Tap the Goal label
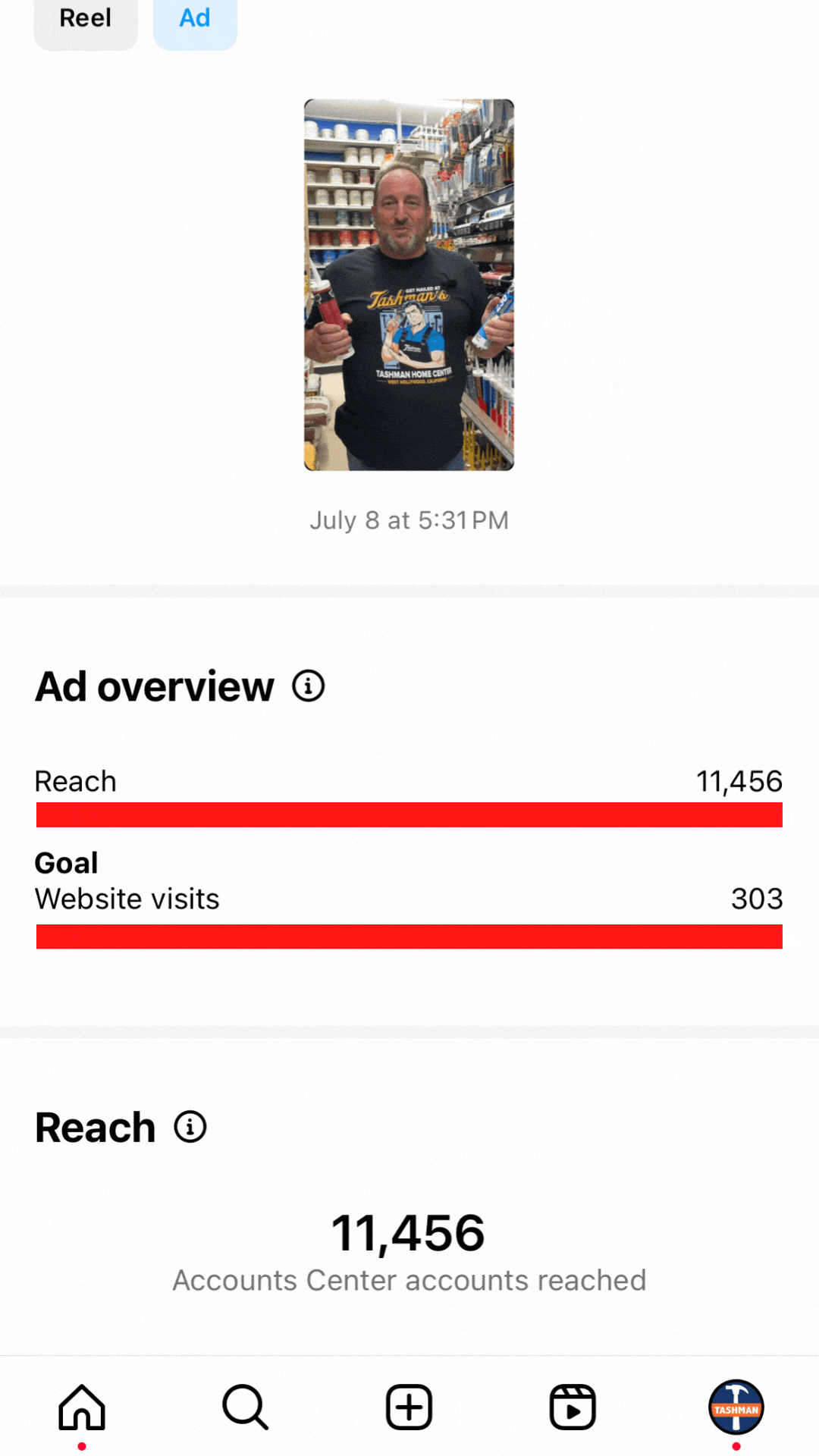 [x=67, y=863]
